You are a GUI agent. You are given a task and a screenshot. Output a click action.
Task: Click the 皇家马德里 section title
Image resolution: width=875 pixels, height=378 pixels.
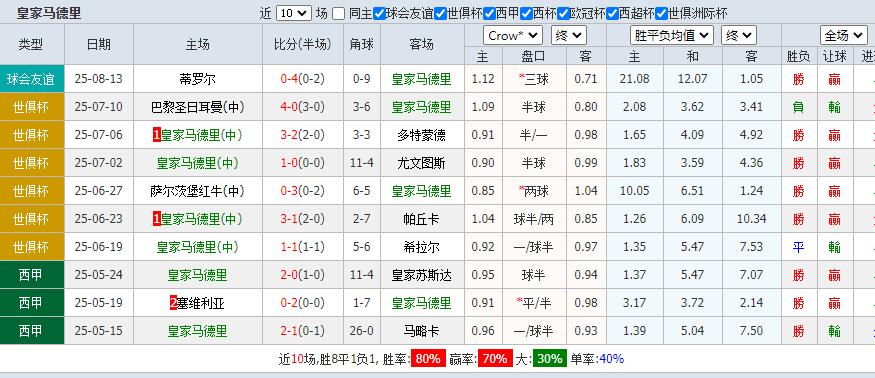point(49,13)
